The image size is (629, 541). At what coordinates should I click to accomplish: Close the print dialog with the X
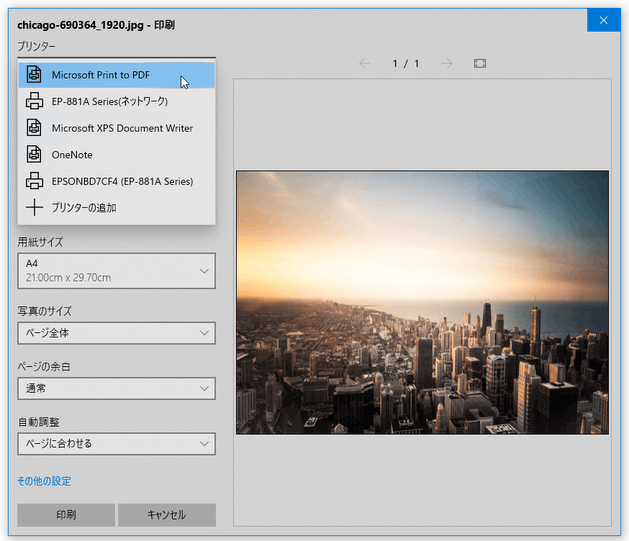(604, 20)
